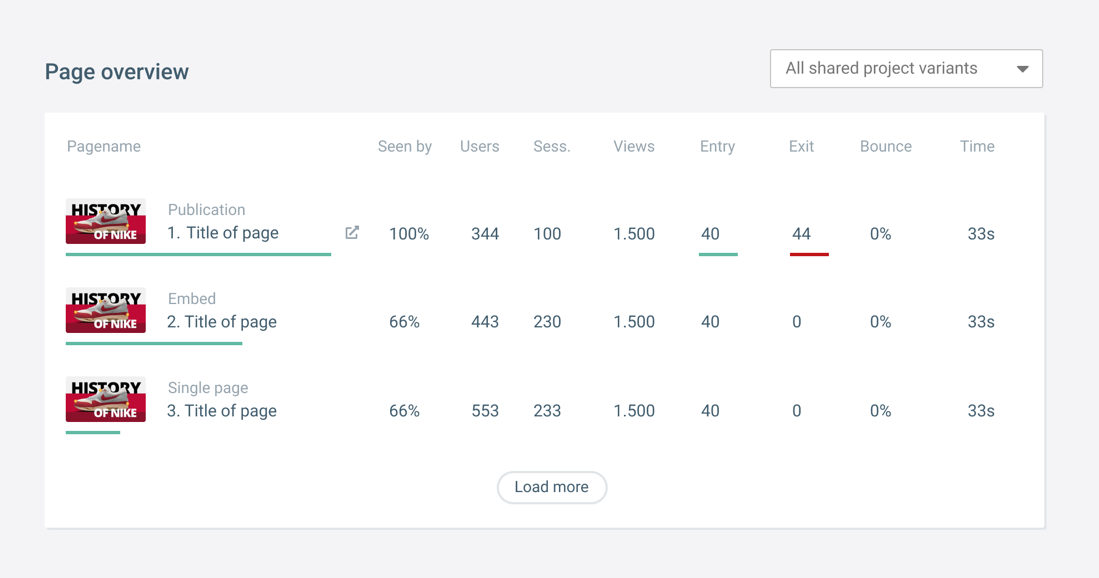Open external link icon for first page
Image resolution: width=1099 pixels, height=578 pixels.
click(352, 233)
